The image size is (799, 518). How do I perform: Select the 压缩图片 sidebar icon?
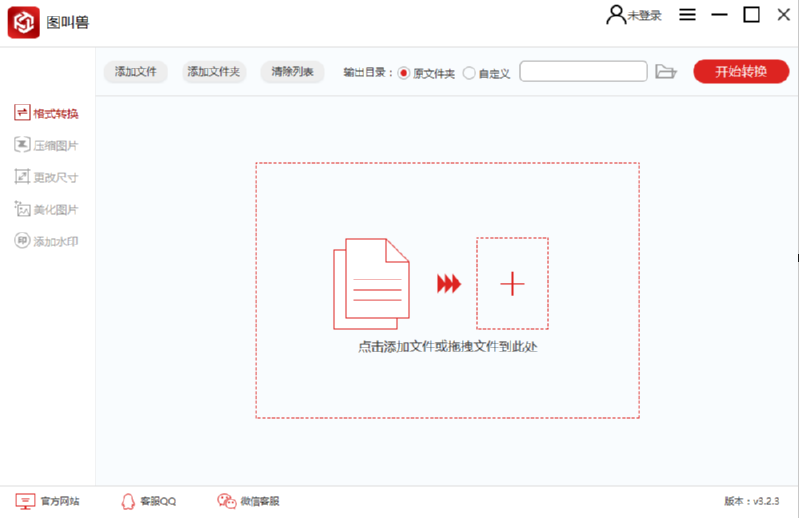pos(22,145)
